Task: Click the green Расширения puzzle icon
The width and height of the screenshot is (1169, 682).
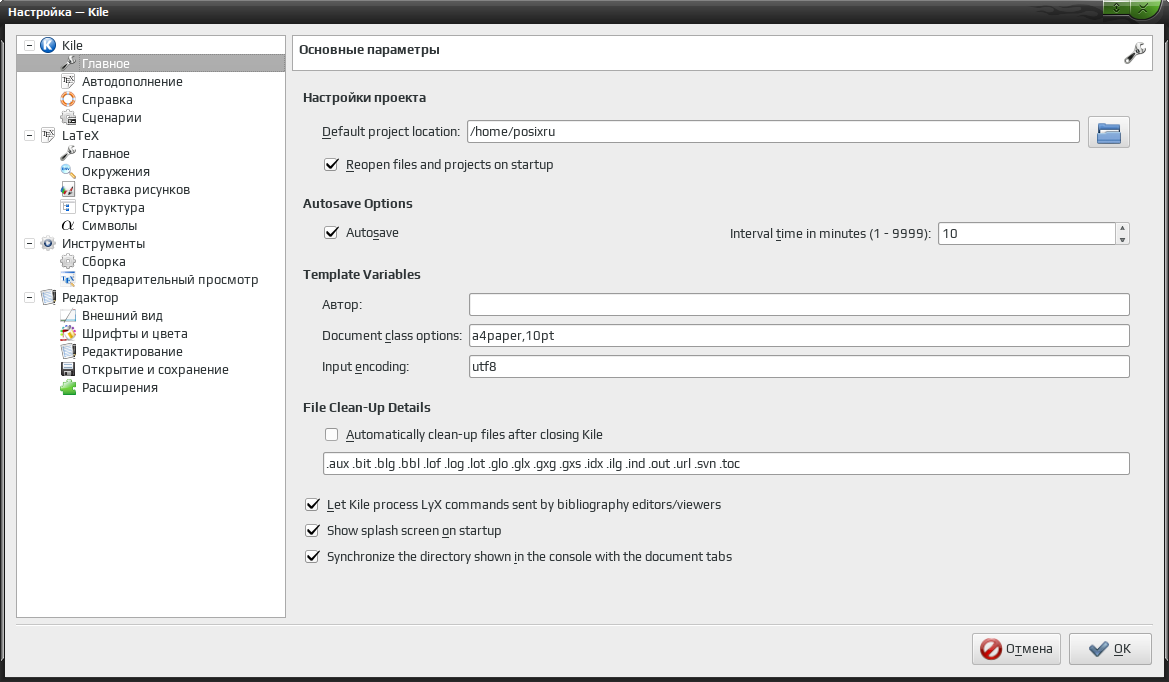Action: coord(68,388)
